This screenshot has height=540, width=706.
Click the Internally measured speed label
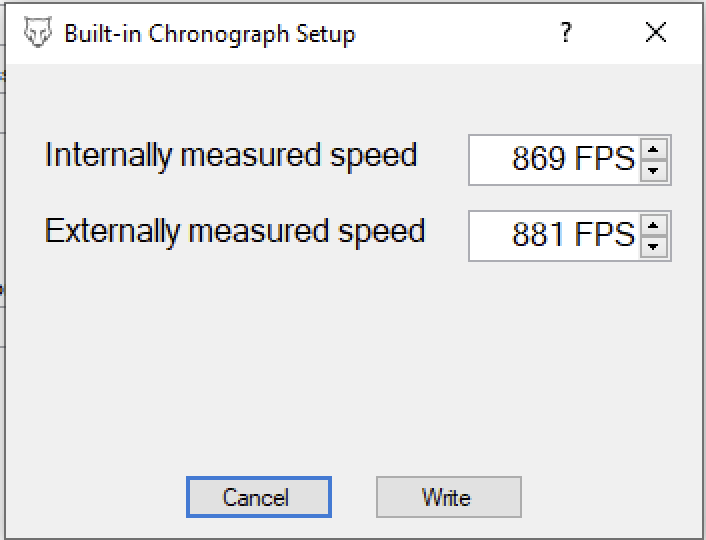point(231,156)
